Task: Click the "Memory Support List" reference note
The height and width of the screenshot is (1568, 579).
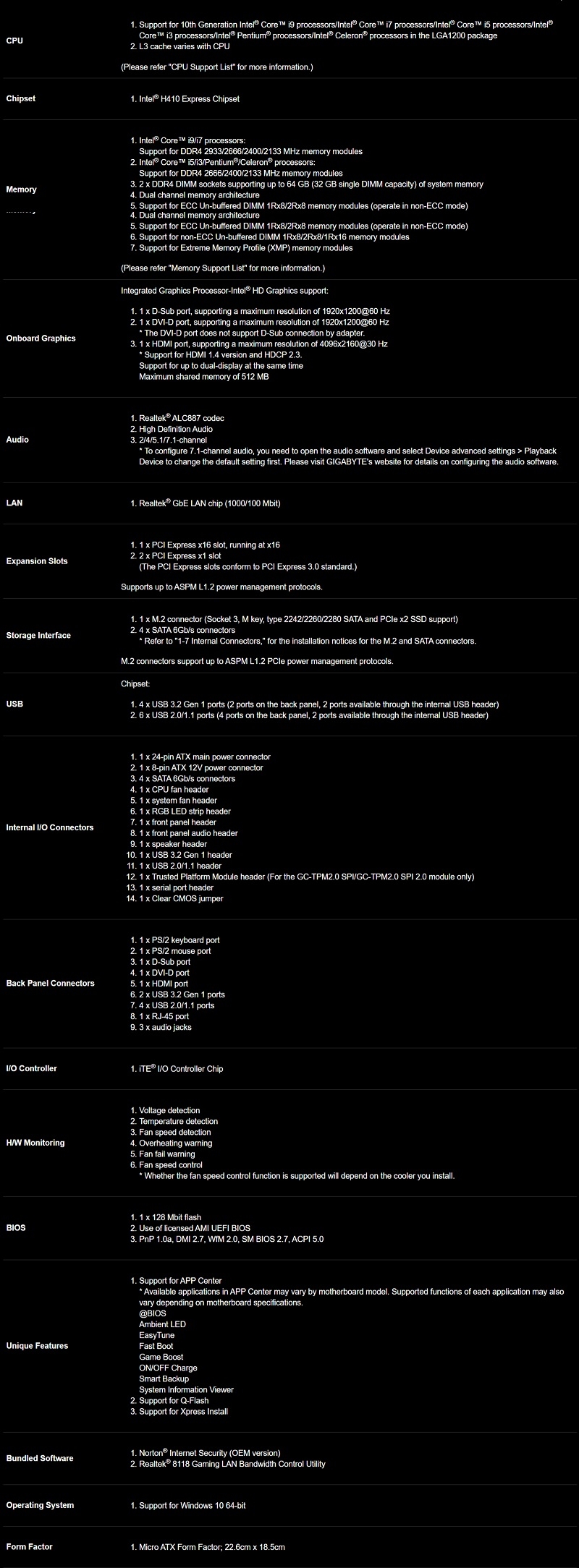Action: click(x=223, y=268)
